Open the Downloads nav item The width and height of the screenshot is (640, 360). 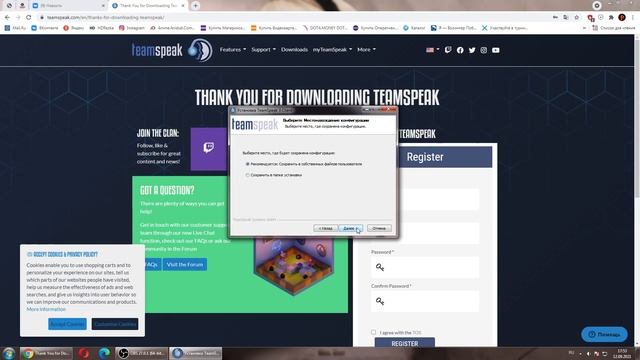pos(294,49)
